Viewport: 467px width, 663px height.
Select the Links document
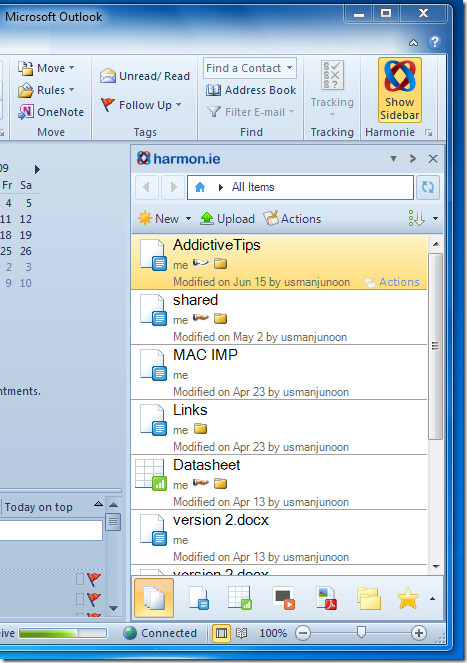pyautogui.click(x=279, y=427)
